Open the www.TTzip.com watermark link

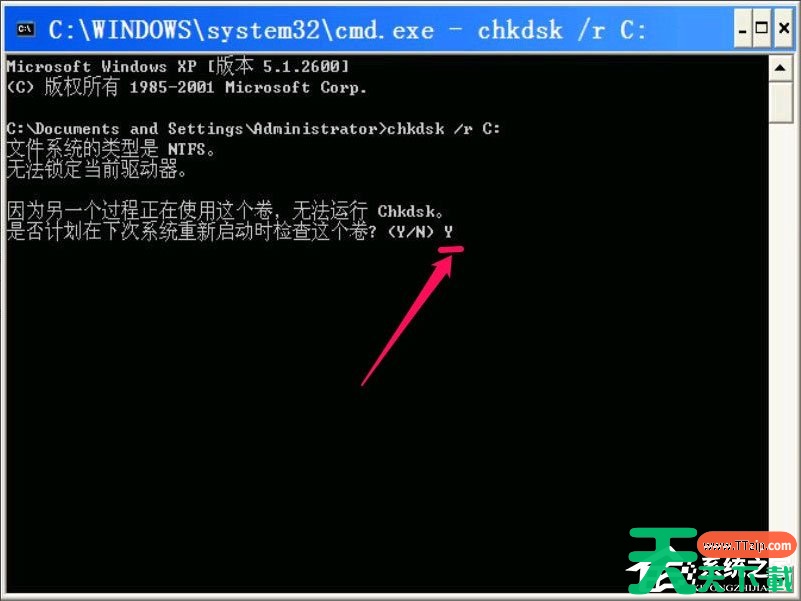click(x=746, y=546)
